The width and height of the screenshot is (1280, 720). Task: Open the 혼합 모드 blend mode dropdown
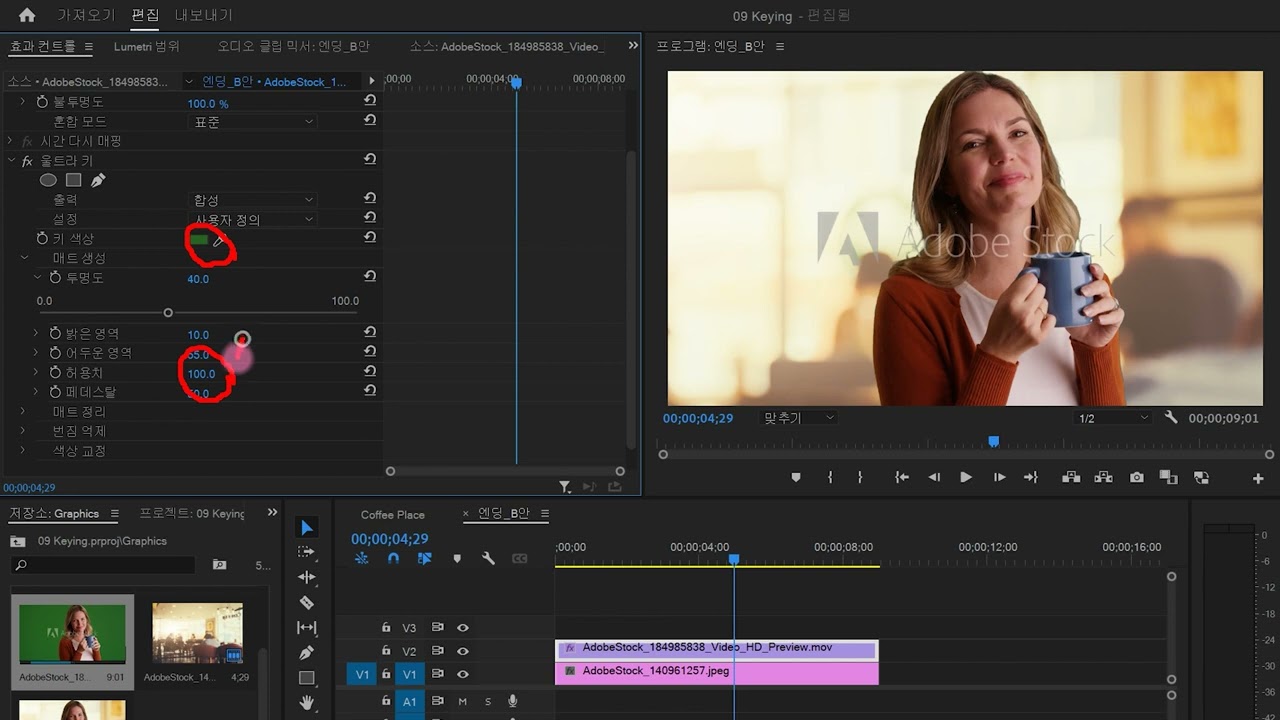tap(252, 122)
